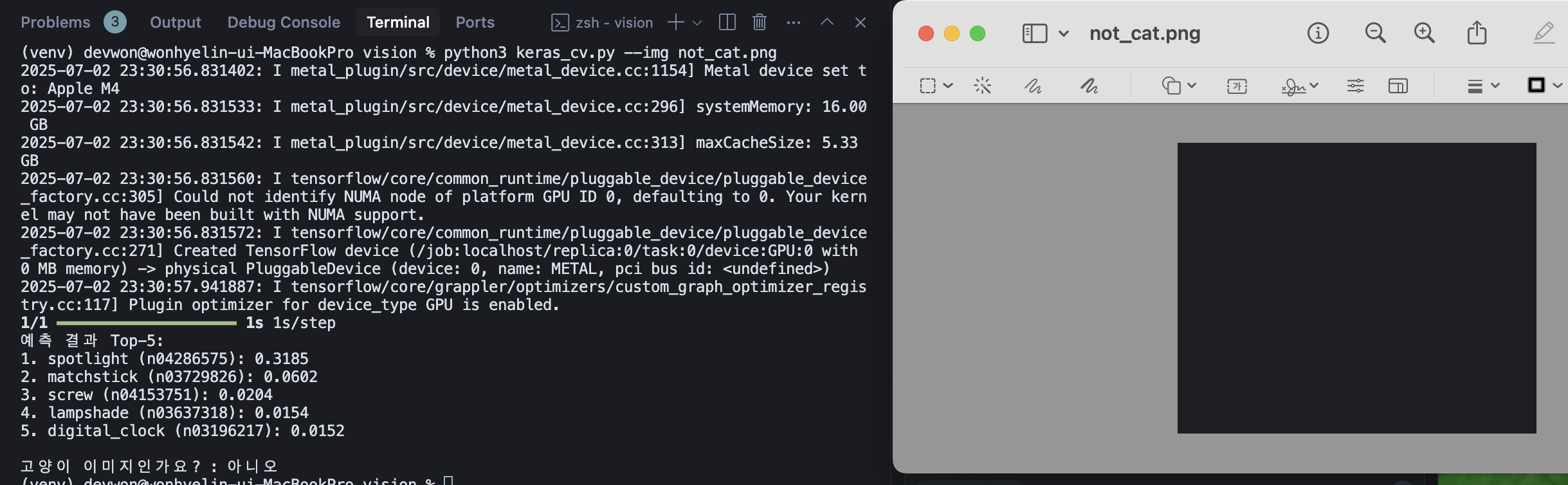Click the image info inspector button
The image size is (1568, 485).
1318,33
